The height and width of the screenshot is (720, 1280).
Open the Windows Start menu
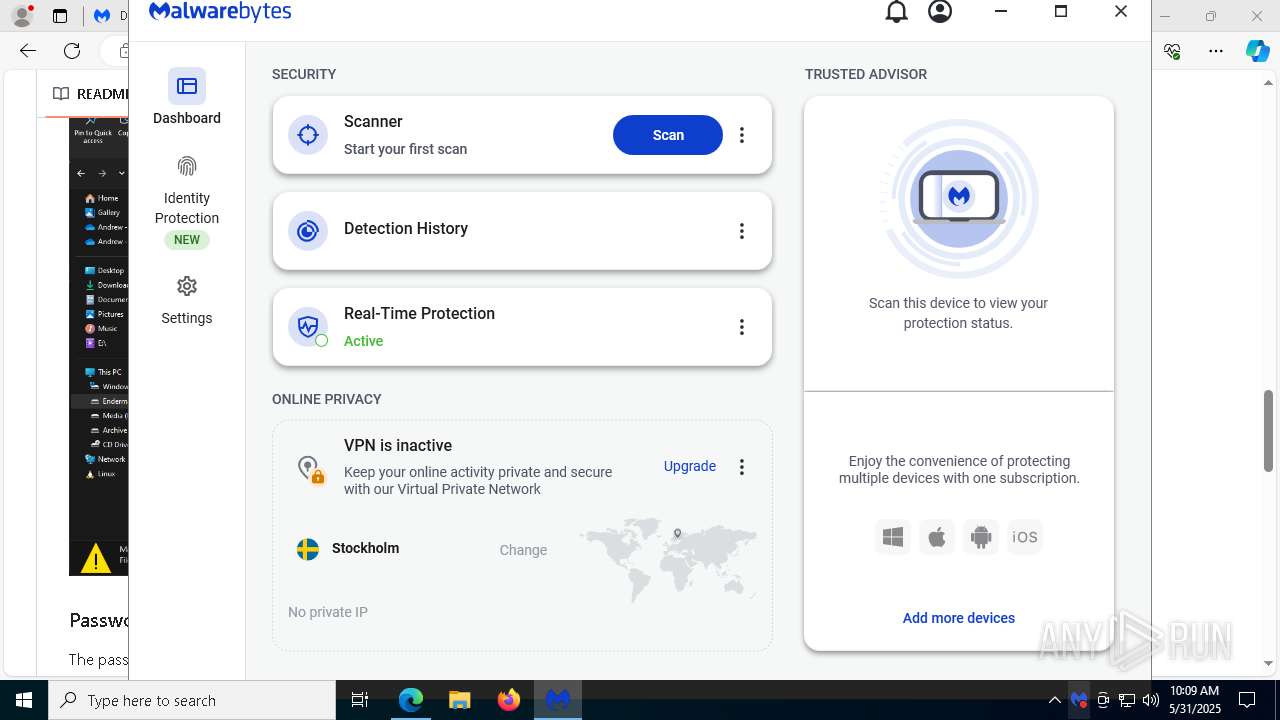coord(24,700)
